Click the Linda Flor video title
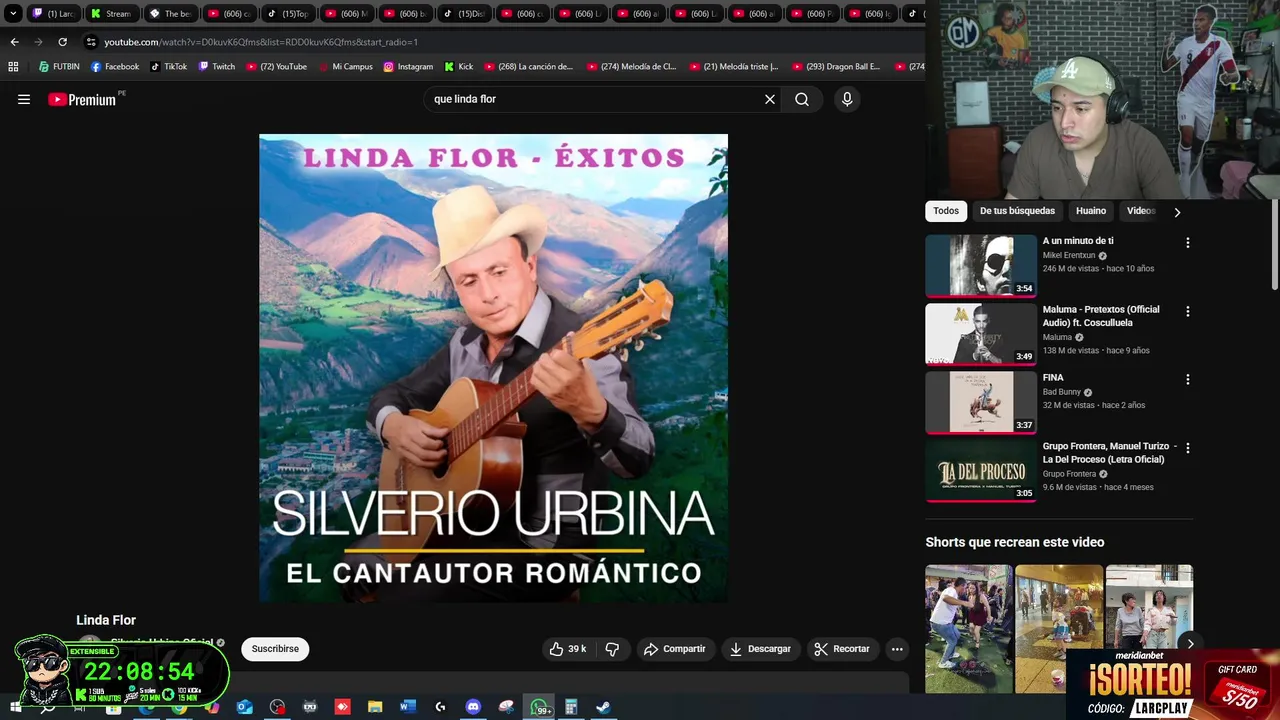This screenshot has height=720, width=1280. coord(106,620)
